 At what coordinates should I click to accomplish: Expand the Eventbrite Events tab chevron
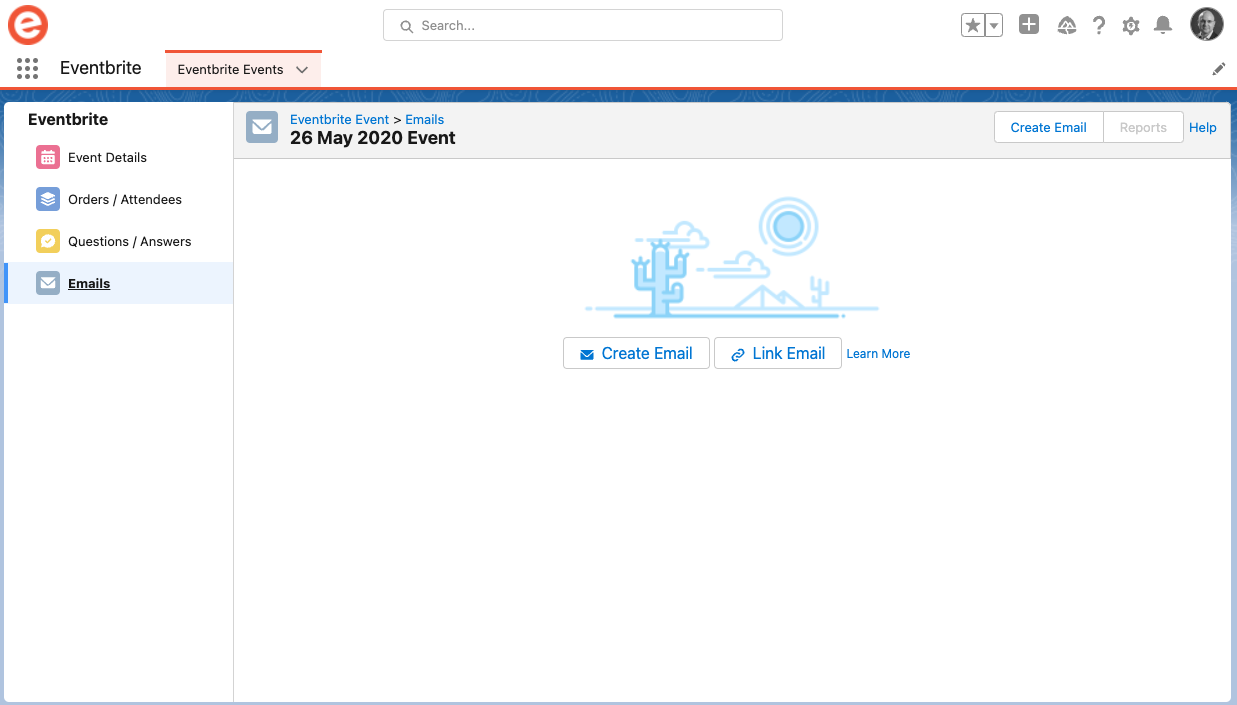point(302,70)
